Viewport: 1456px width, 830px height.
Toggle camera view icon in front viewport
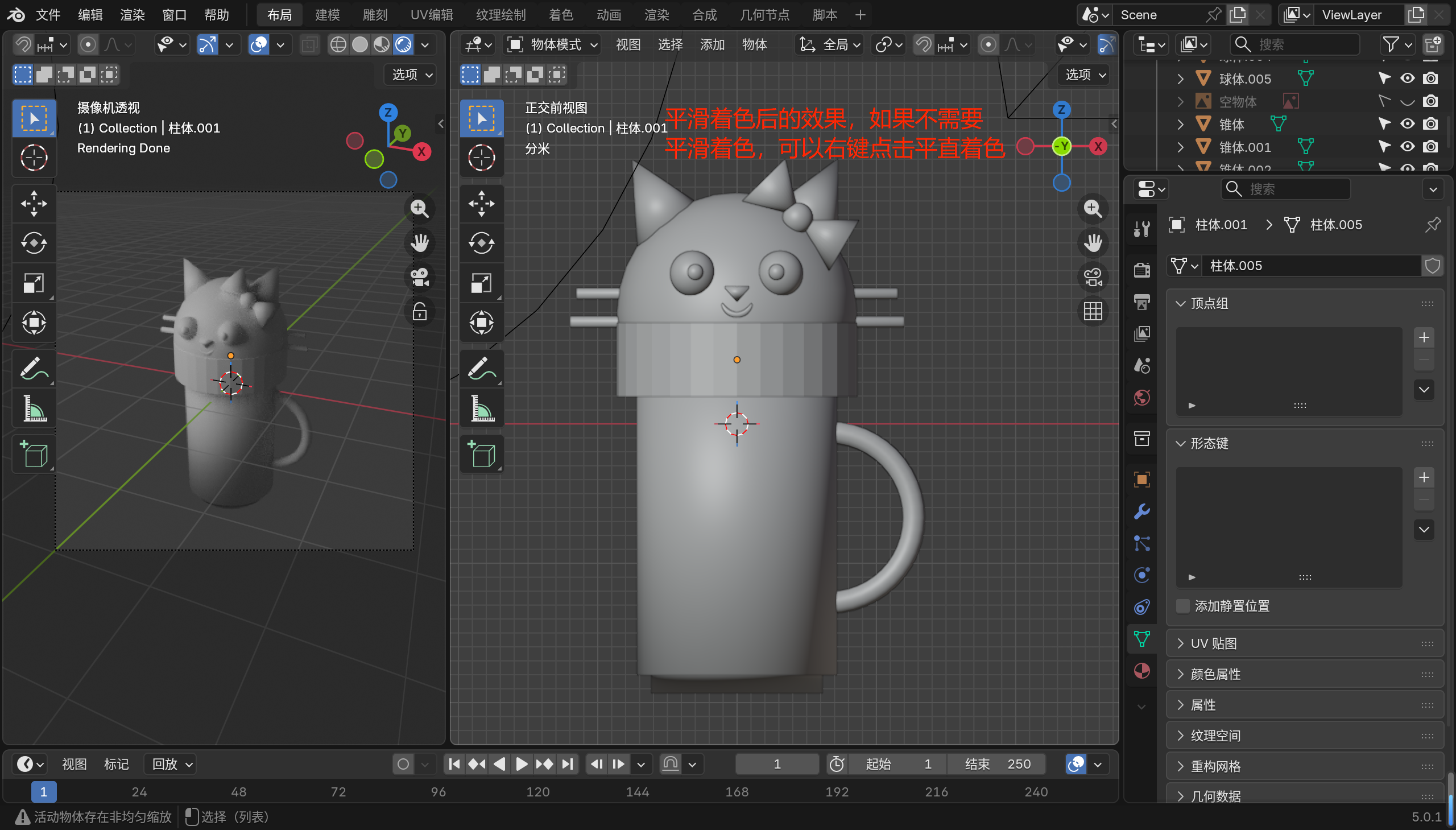click(1093, 278)
